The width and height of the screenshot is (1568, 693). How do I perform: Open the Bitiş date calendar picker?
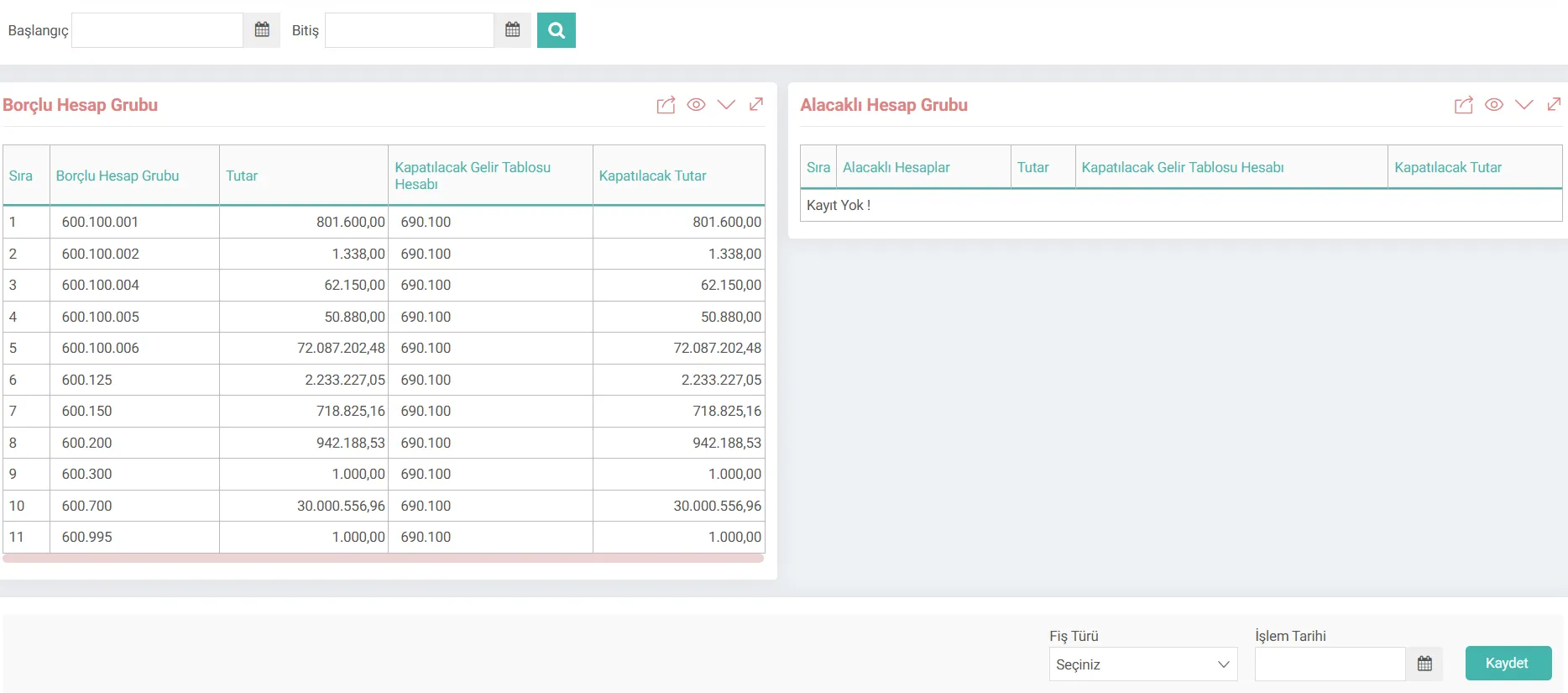click(513, 30)
